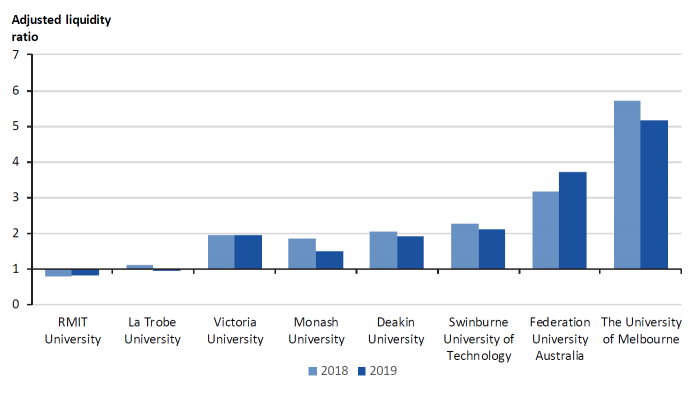This screenshot has width=700, height=394.
Task: Click the Federation University 2018 bar
Action: click(546, 230)
